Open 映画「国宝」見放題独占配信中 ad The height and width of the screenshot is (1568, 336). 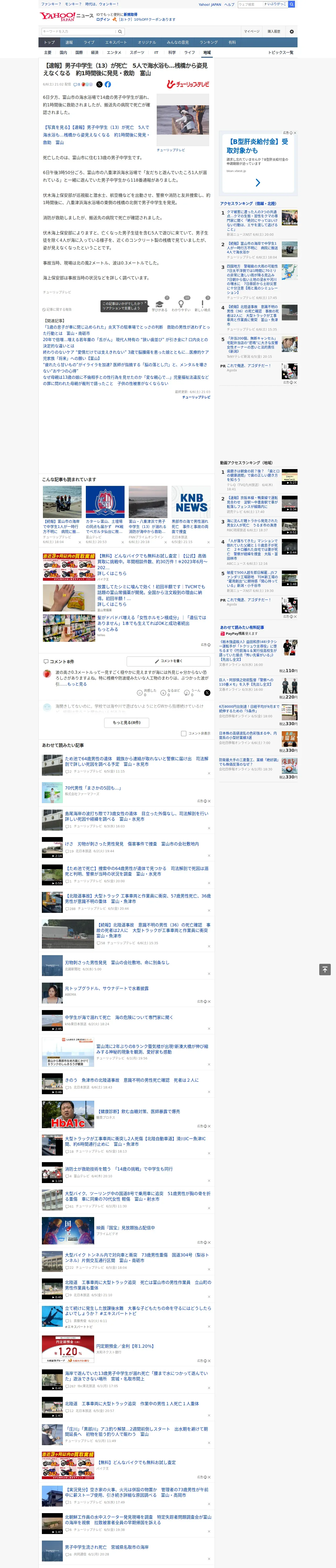point(126,1228)
